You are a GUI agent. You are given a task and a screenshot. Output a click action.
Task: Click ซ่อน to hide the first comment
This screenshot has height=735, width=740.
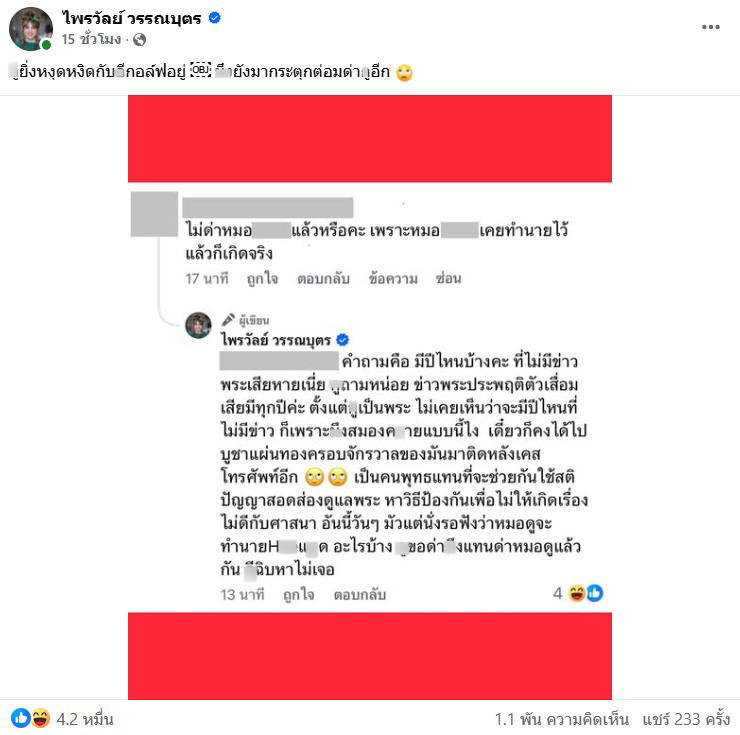click(x=448, y=279)
